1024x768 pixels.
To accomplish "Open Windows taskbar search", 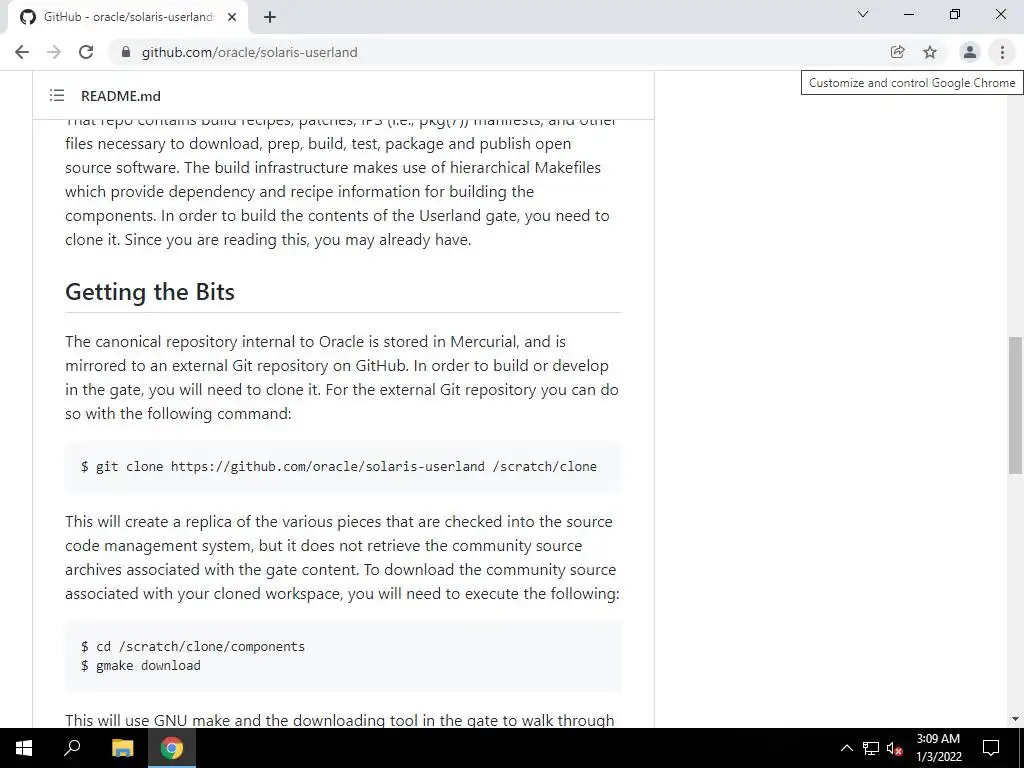I will pos(72,748).
